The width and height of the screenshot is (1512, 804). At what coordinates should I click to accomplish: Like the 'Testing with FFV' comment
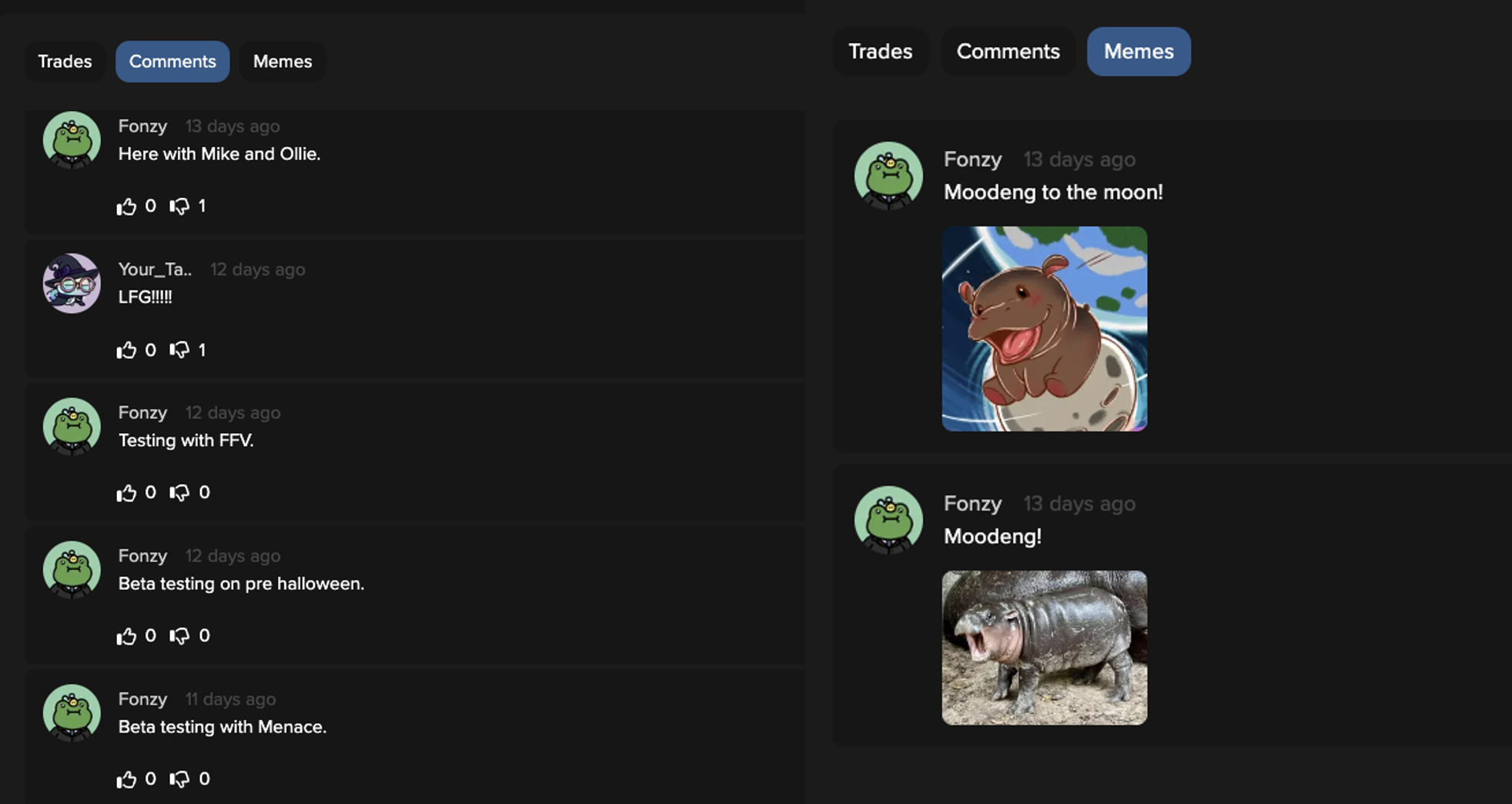point(126,493)
